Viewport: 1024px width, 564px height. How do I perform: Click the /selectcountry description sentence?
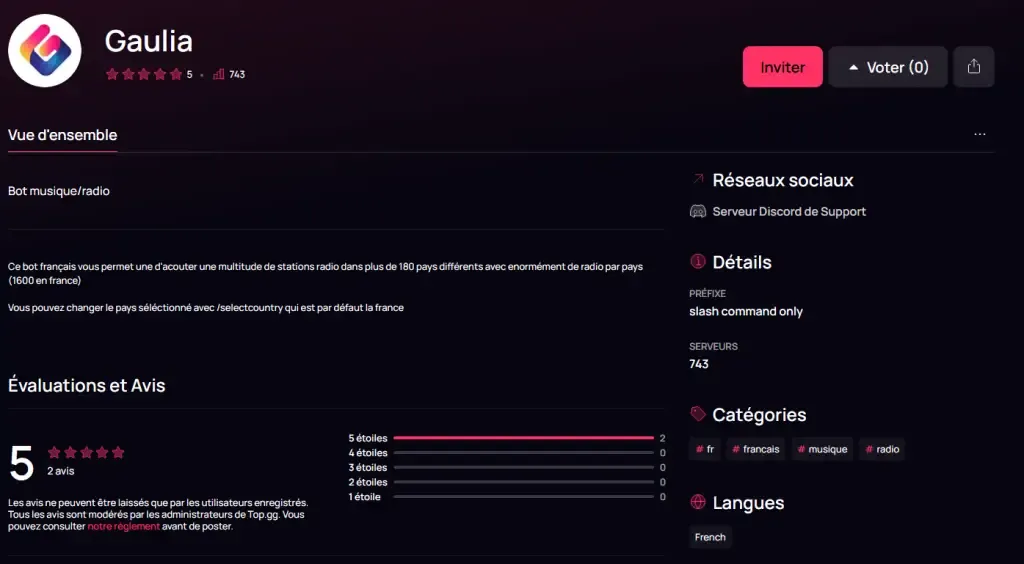(206, 307)
